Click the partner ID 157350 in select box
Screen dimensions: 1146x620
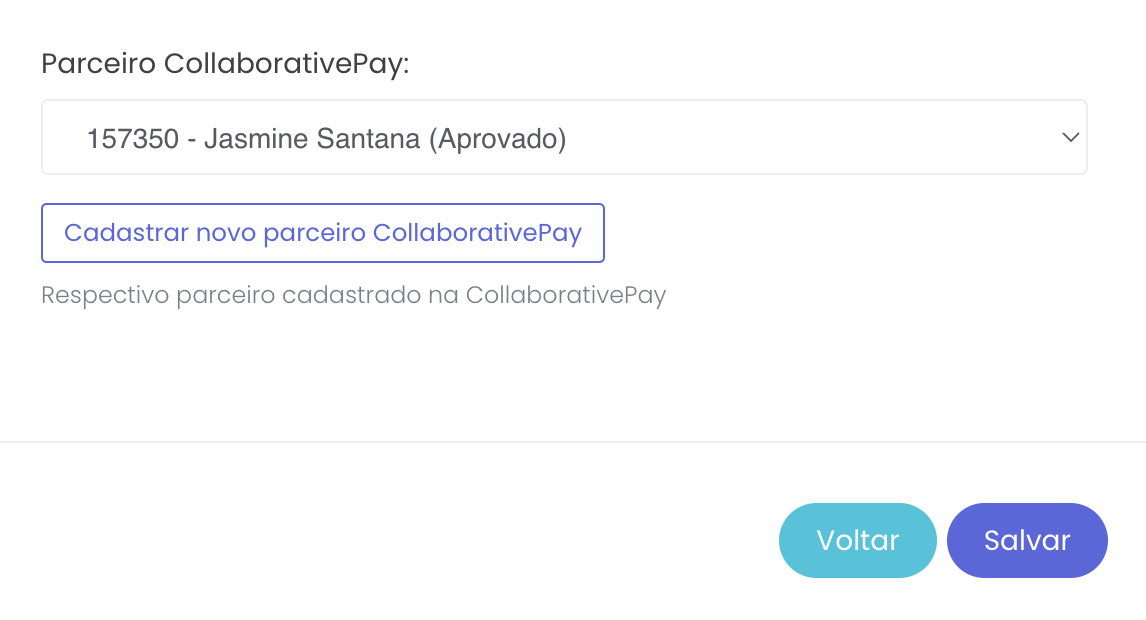133,138
